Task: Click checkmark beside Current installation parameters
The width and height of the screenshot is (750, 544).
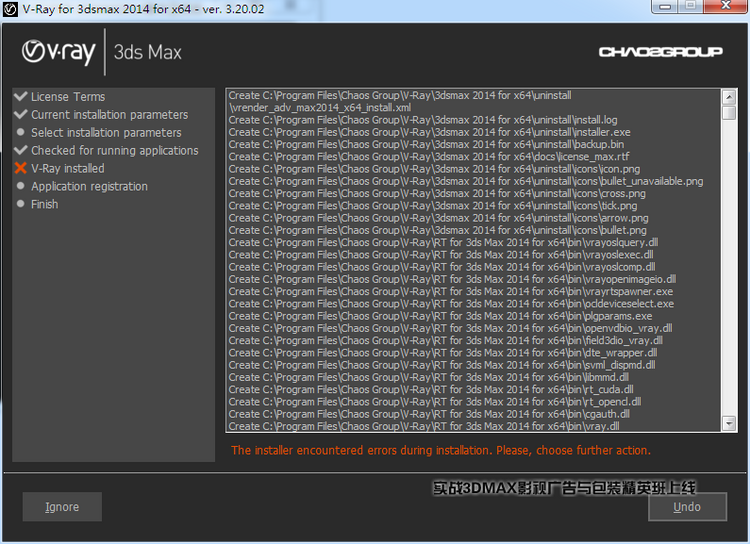Action: point(21,114)
